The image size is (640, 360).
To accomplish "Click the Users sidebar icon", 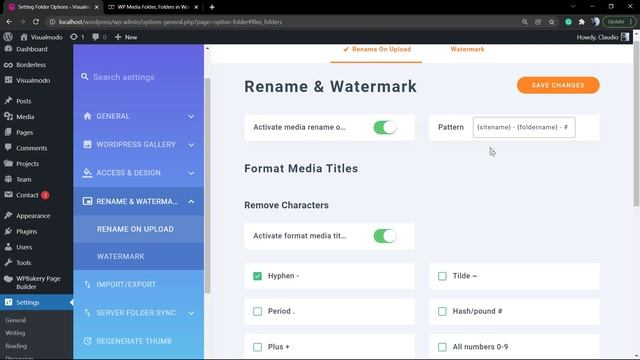I will pos(8,247).
